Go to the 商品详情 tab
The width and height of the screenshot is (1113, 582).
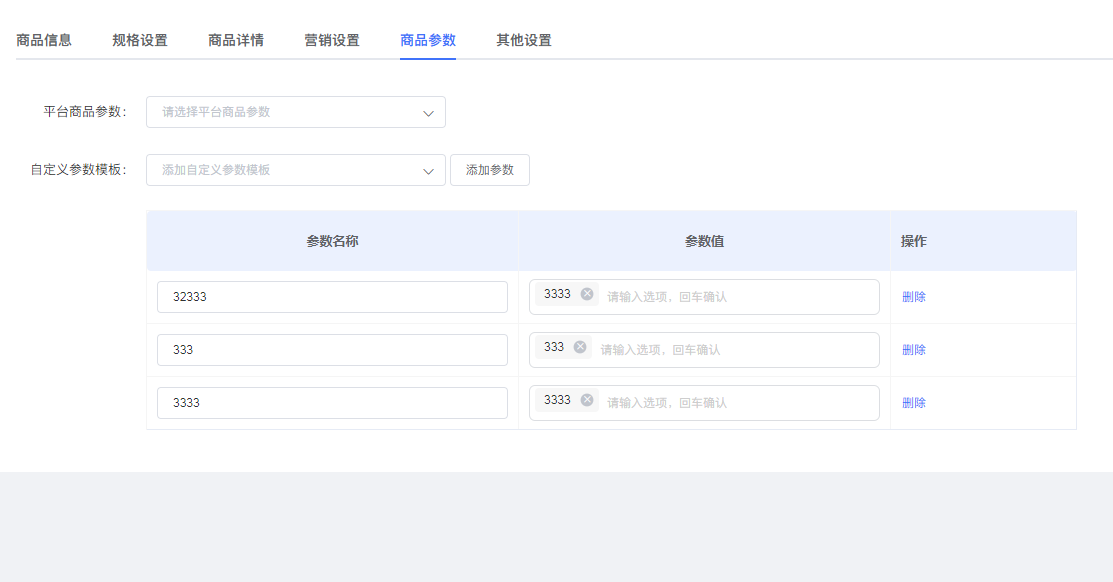236,40
